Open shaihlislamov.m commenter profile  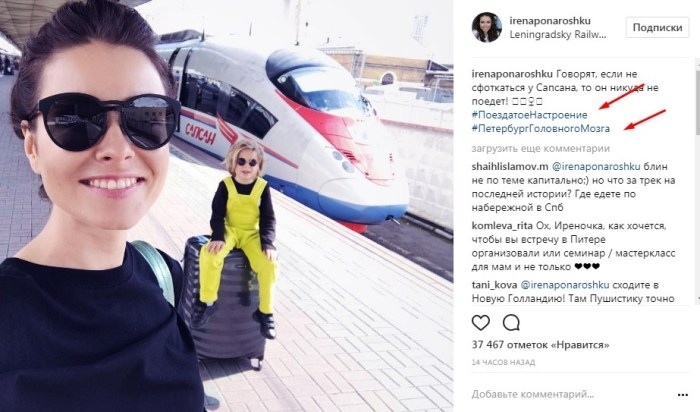510,166
